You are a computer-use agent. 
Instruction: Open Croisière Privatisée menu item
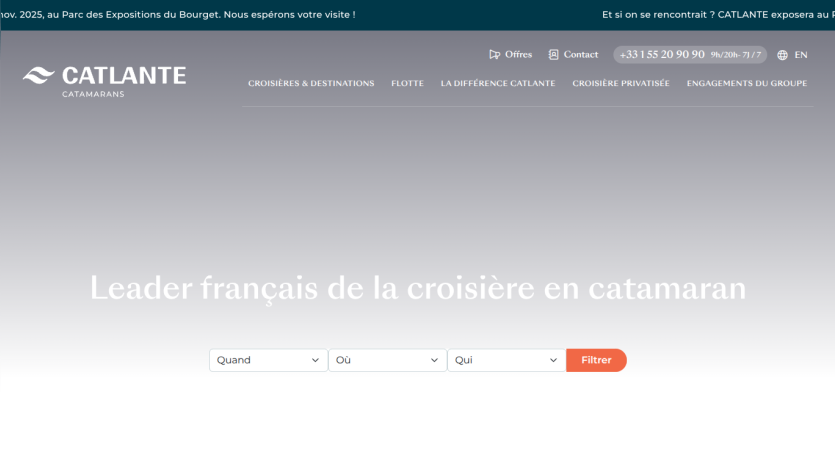click(621, 83)
